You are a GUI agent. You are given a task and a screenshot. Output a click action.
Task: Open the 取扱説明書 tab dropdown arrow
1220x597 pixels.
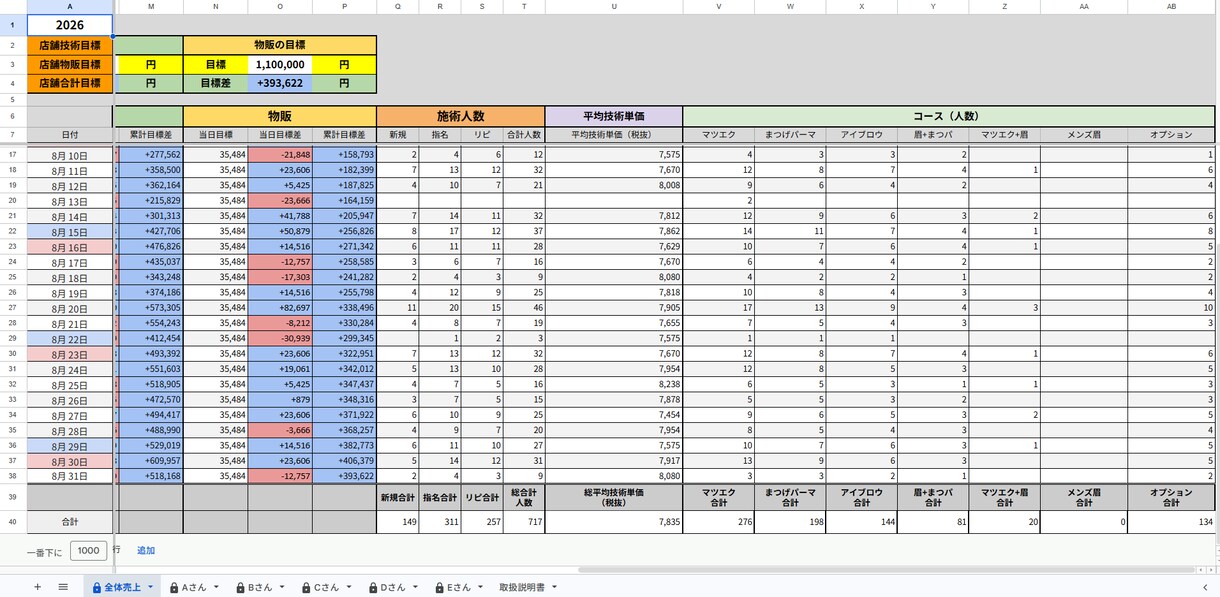[554, 587]
